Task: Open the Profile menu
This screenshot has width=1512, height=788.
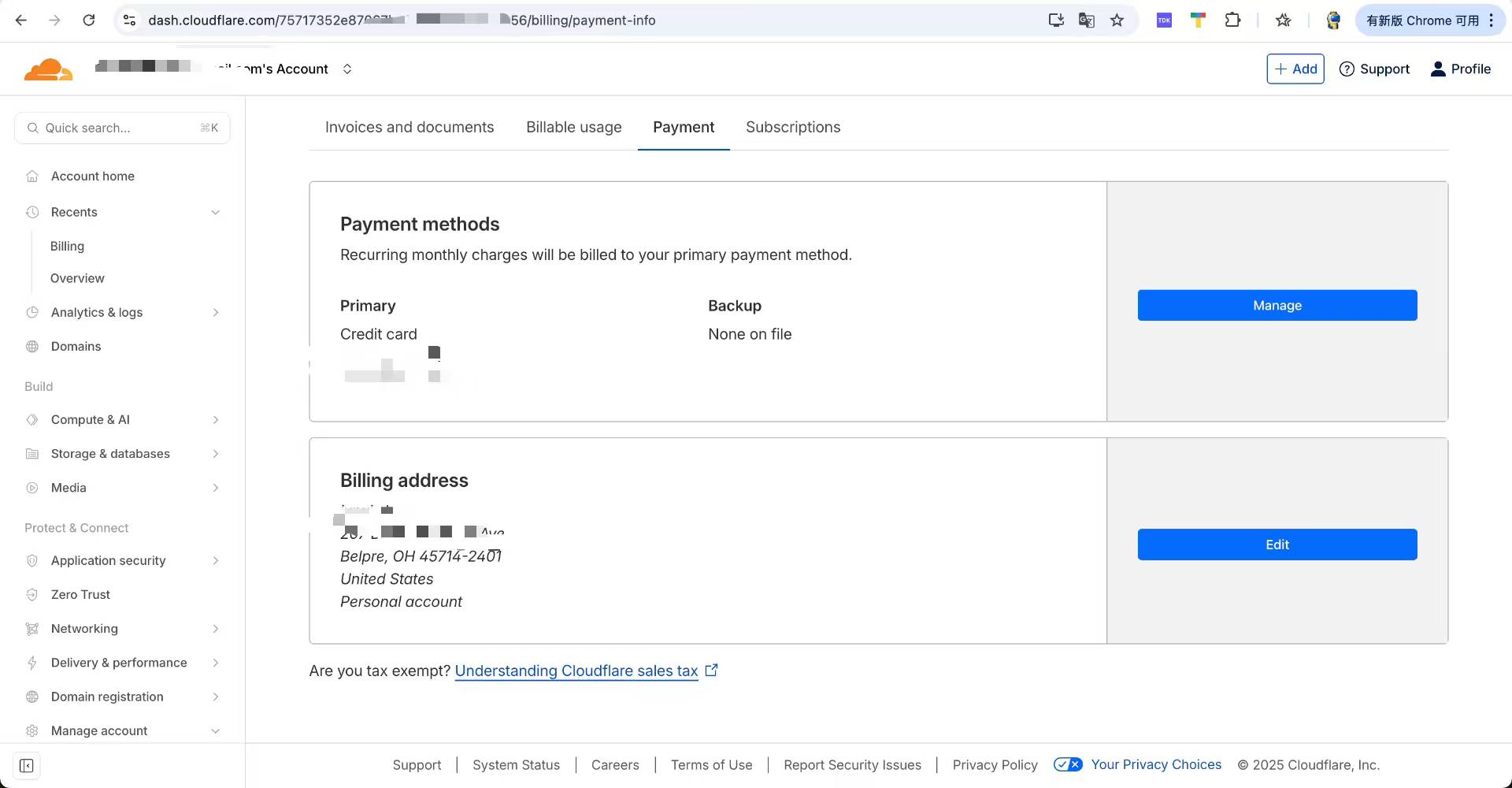Action: tap(1460, 69)
